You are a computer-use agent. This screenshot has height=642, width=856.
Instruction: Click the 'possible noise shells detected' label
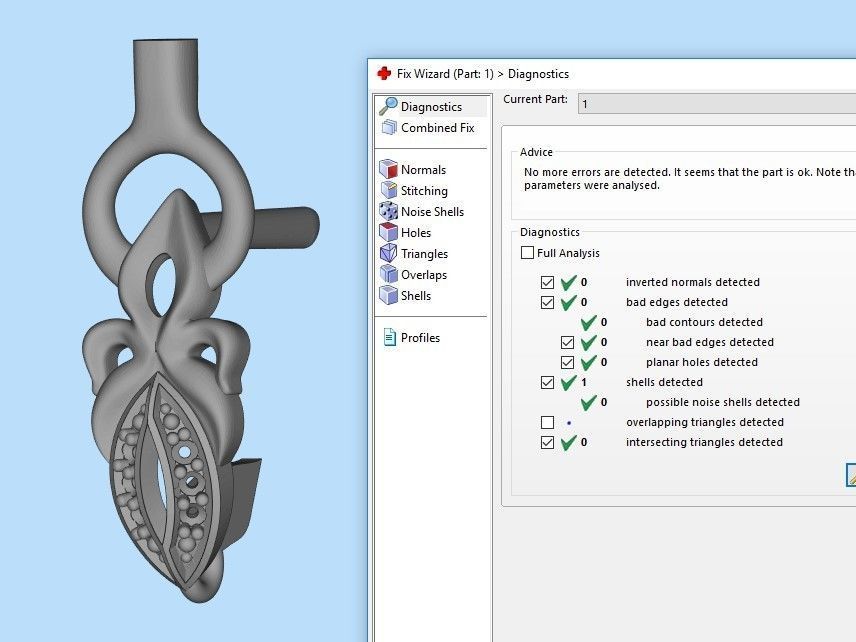tap(723, 402)
